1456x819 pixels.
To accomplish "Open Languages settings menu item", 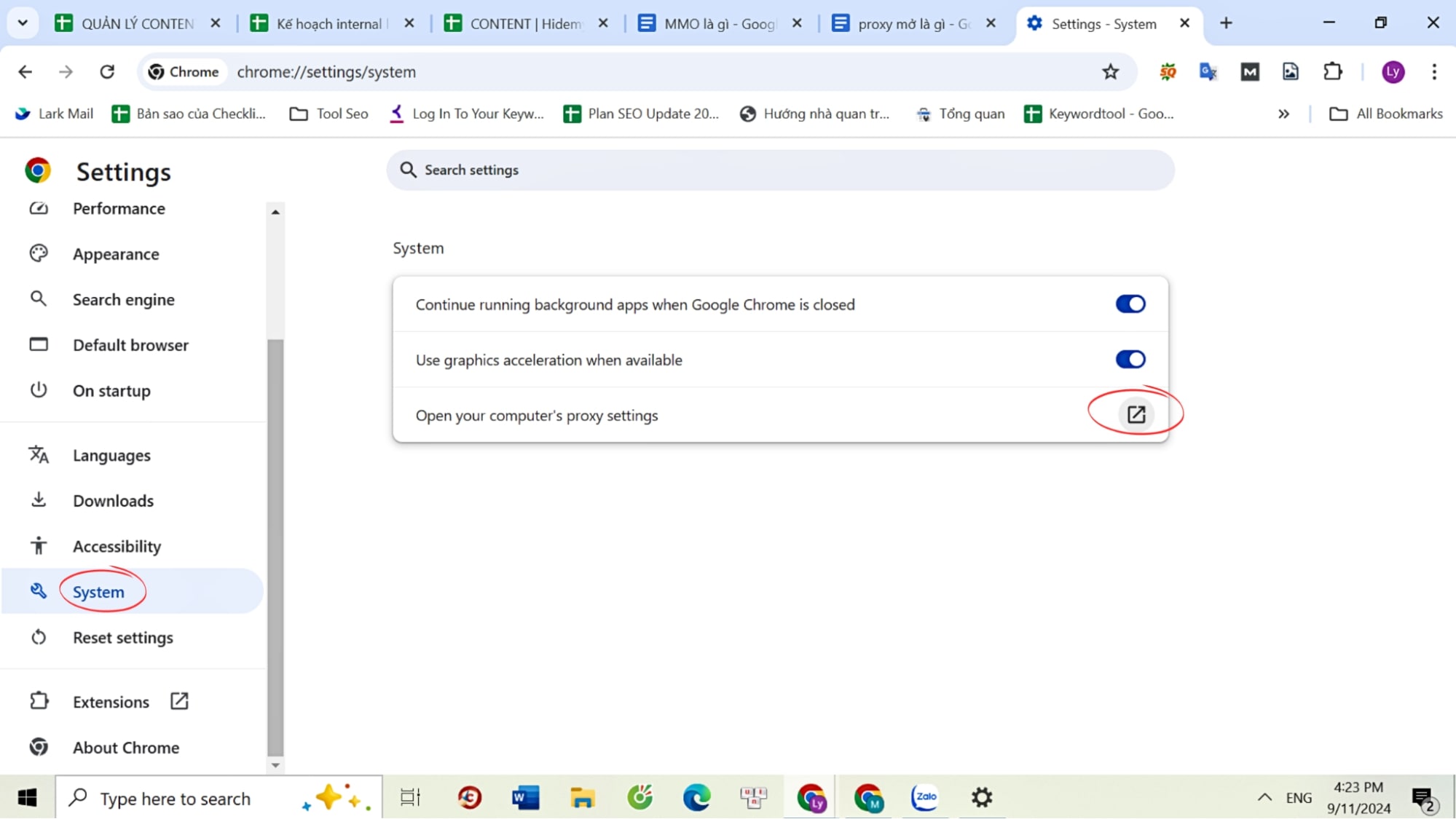I will 112,455.
